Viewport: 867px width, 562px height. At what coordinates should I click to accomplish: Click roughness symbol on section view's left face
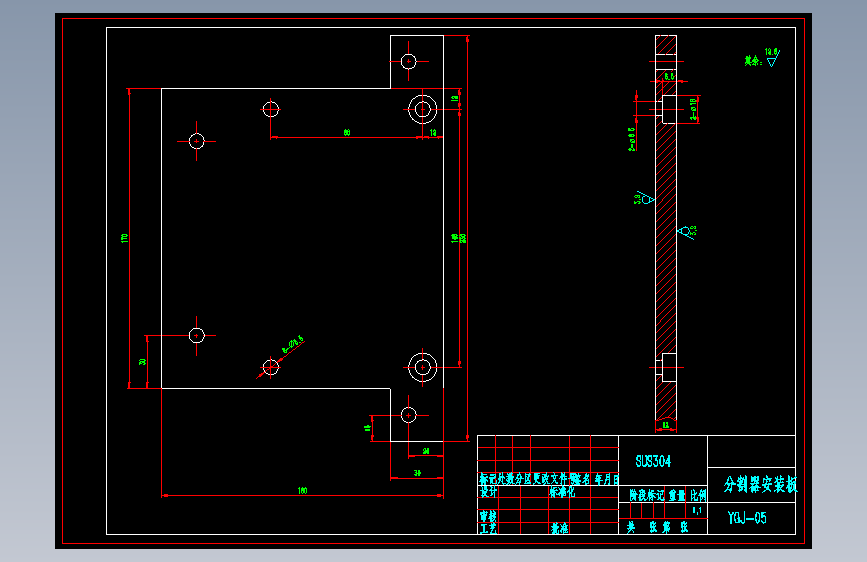(x=645, y=198)
